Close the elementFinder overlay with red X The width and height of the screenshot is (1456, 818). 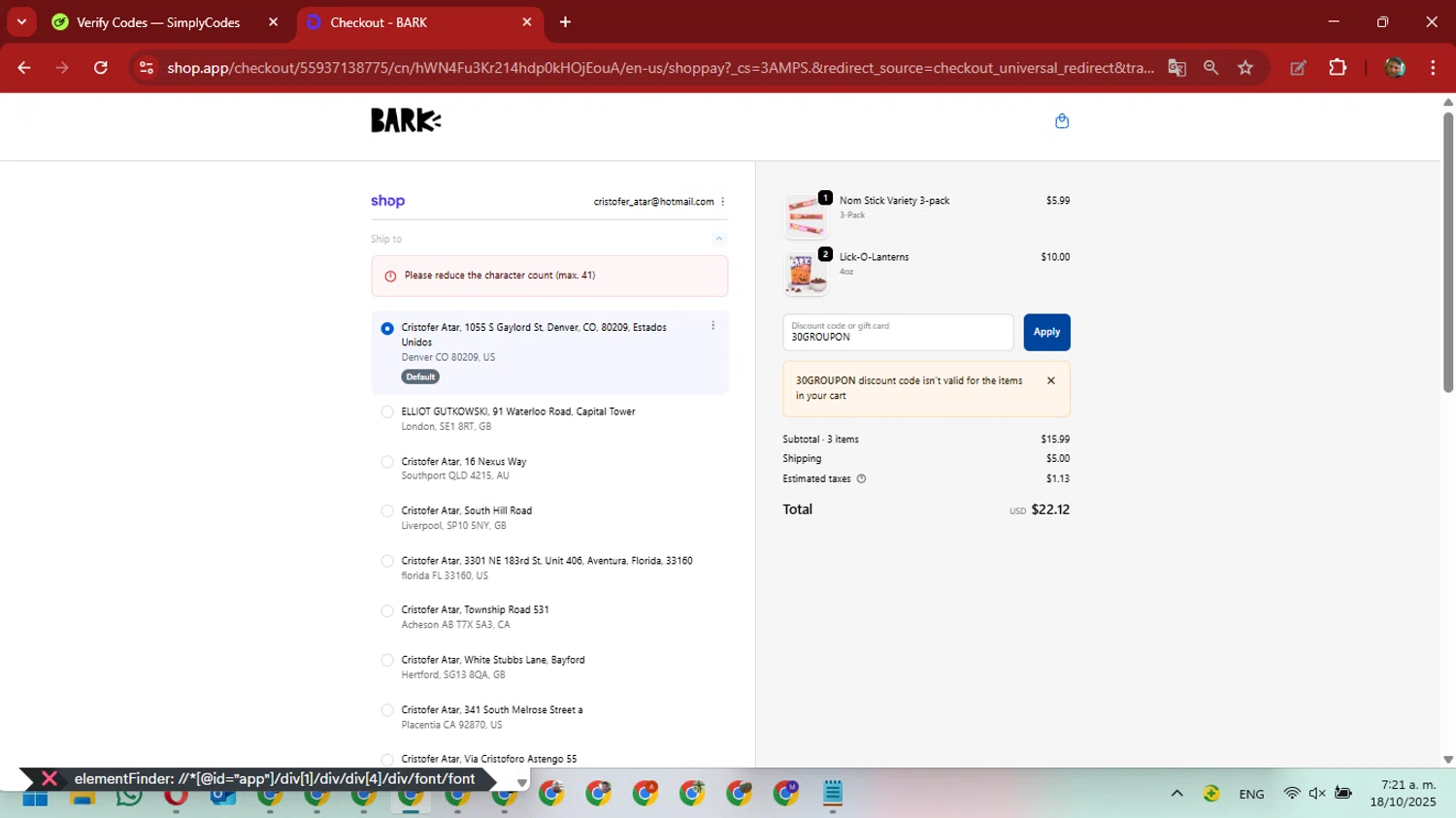click(50, 778)
